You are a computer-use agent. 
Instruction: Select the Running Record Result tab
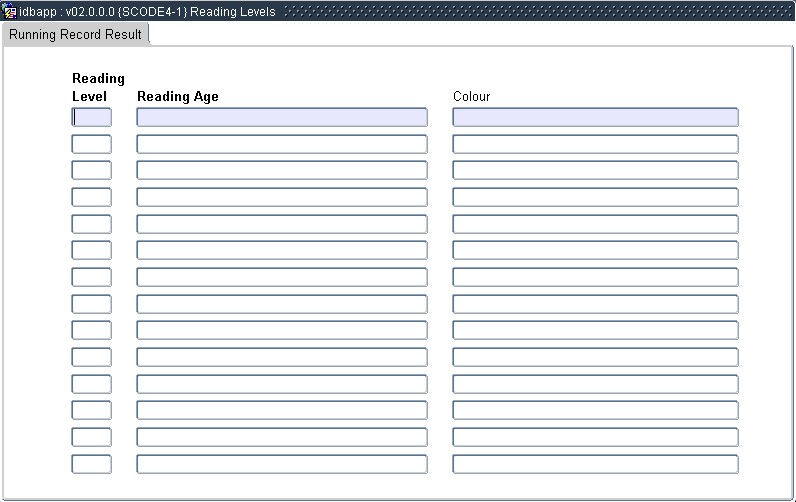pyautogui.click(x=76, y=34)
